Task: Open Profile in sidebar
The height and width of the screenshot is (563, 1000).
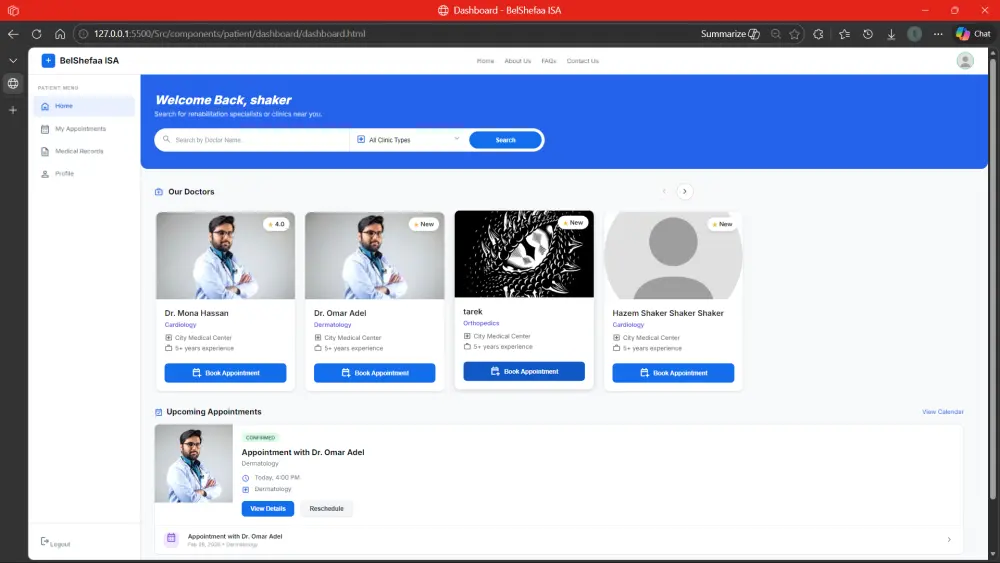Action: tap(84, 173)
